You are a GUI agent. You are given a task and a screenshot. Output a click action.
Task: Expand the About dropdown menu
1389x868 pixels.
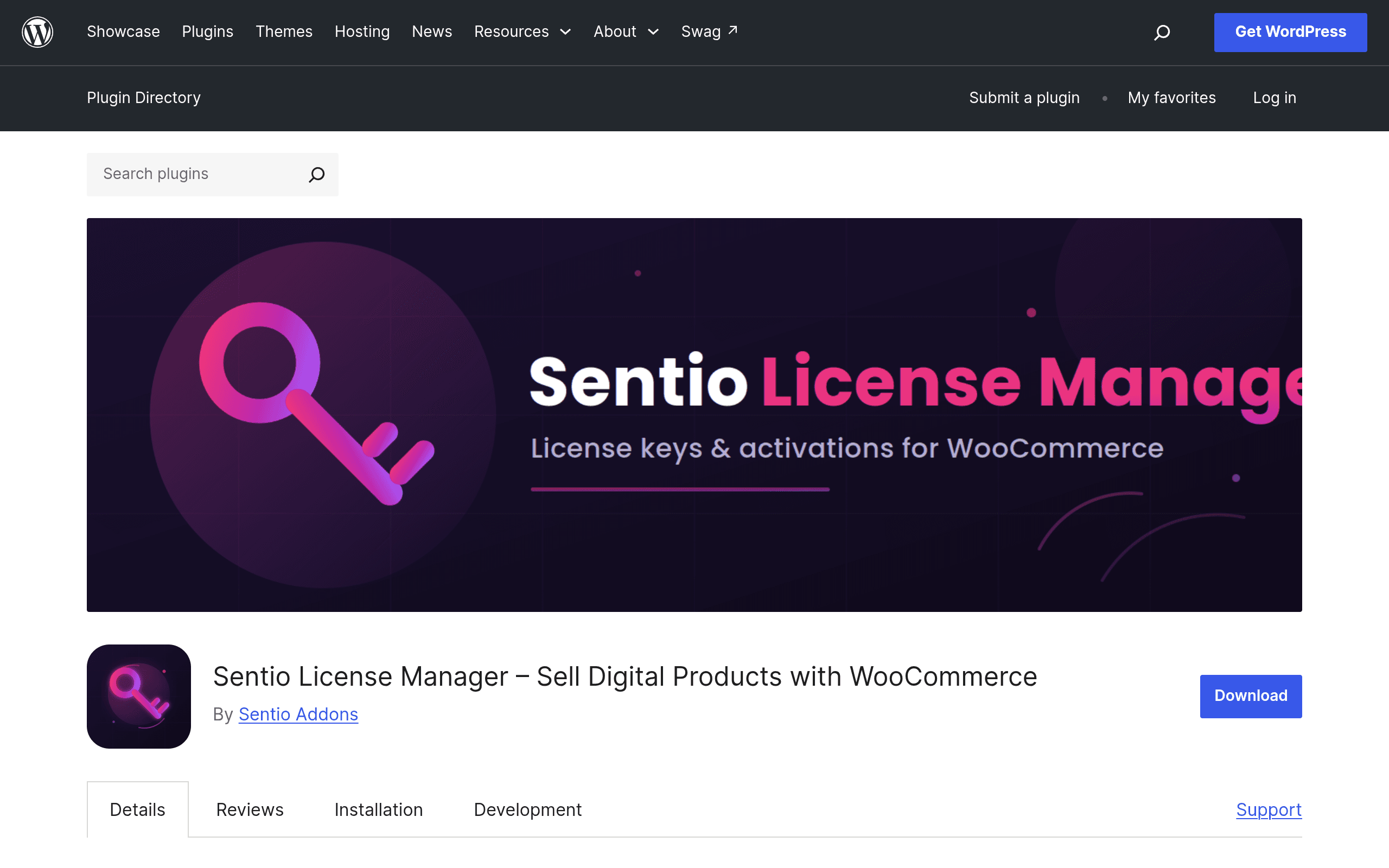[x=626, y=32]
